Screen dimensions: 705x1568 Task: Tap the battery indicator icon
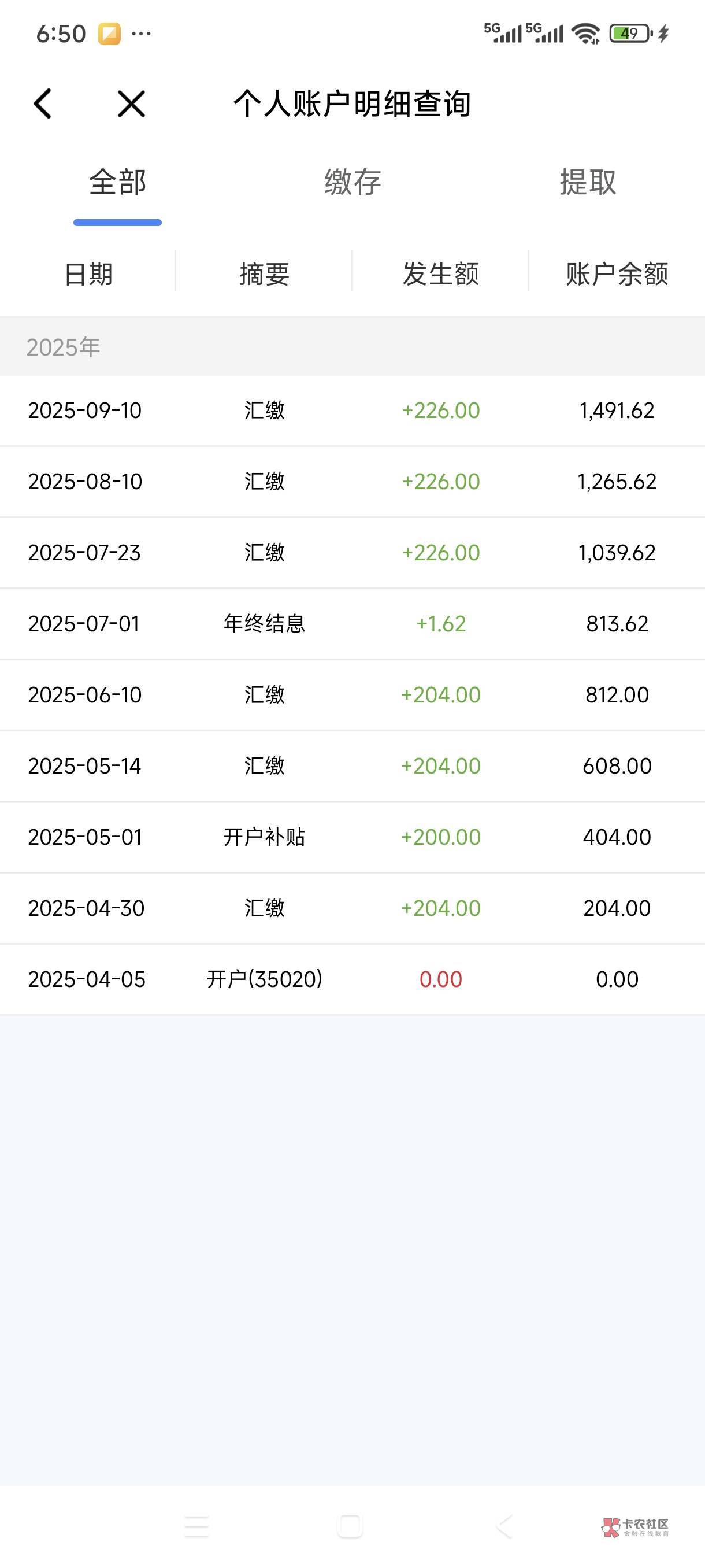[x=630, y=34]
